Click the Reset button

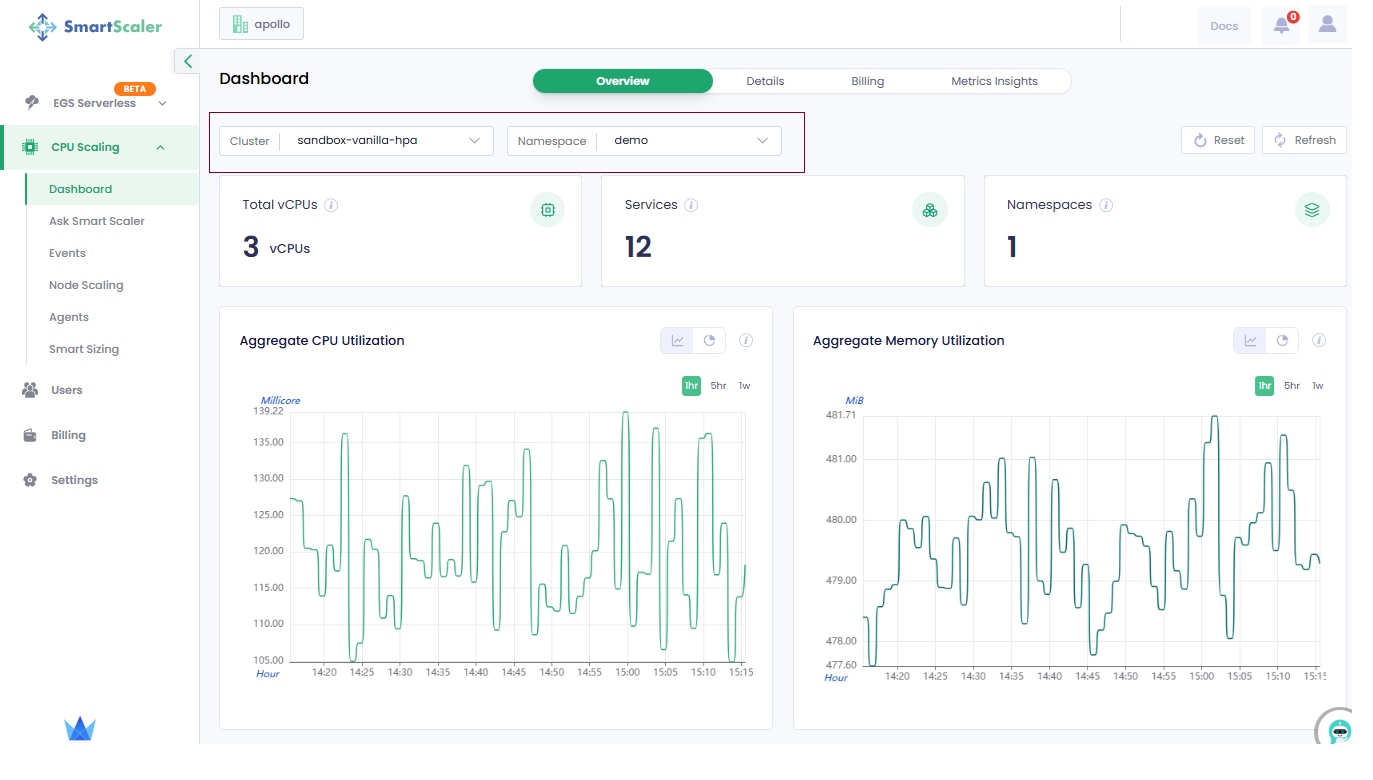[x=1218, y=140]
